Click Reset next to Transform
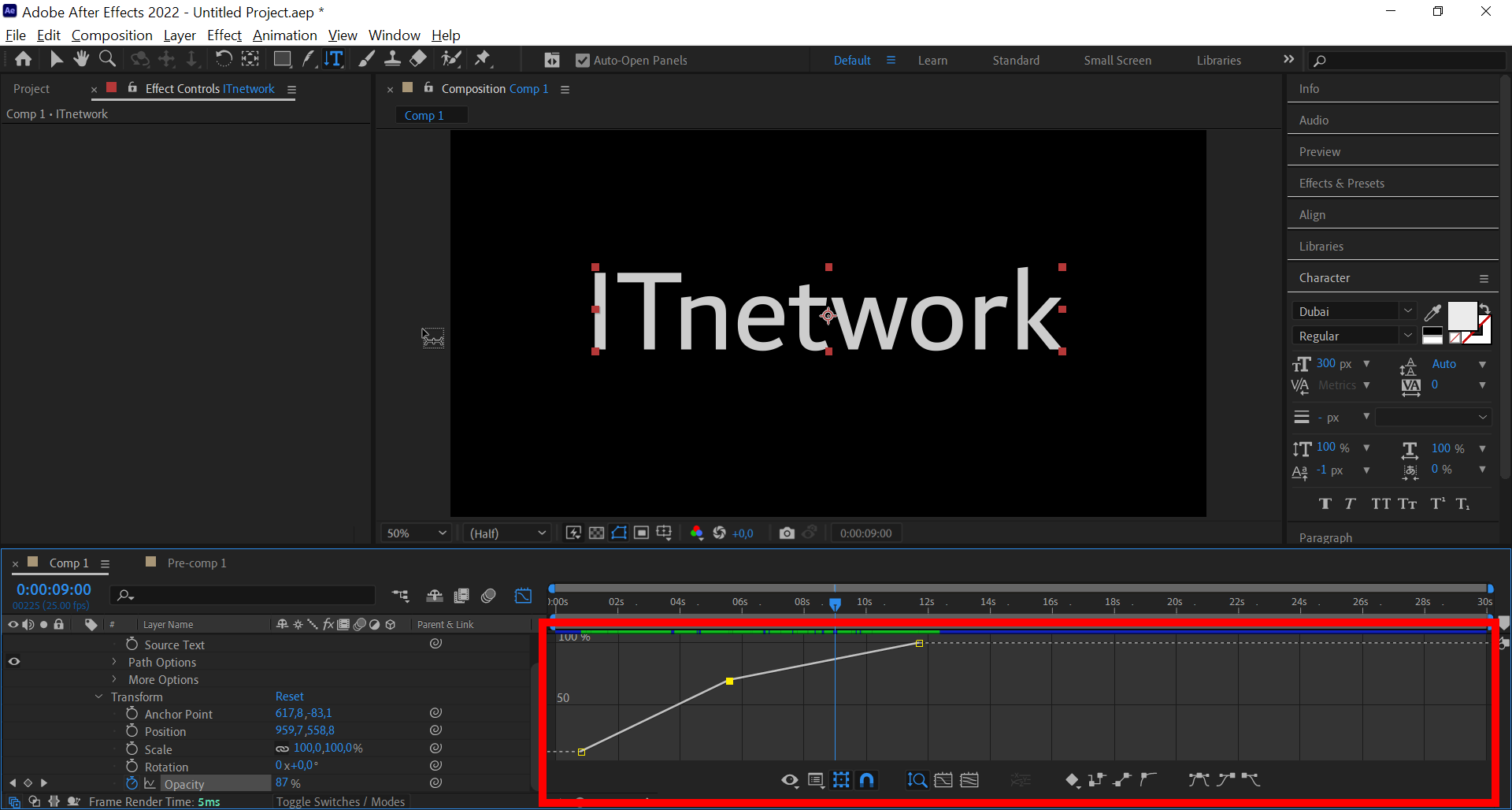 [x=289, y=696]
